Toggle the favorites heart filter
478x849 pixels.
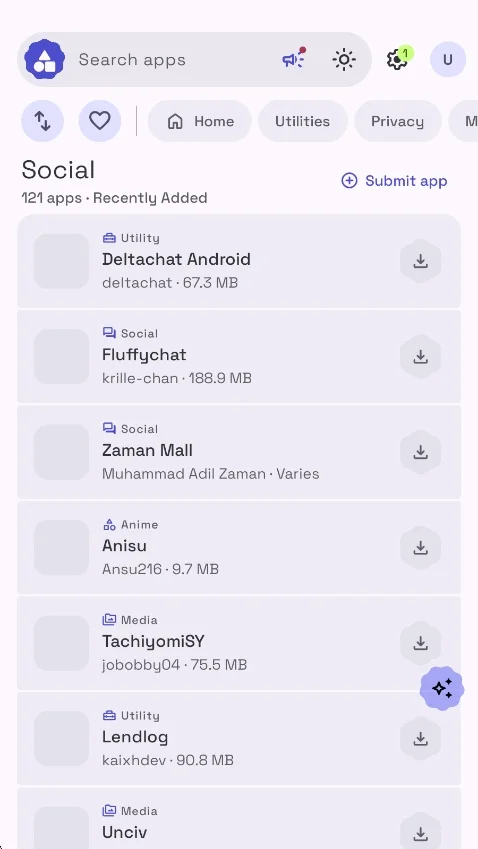pos(100,121)
